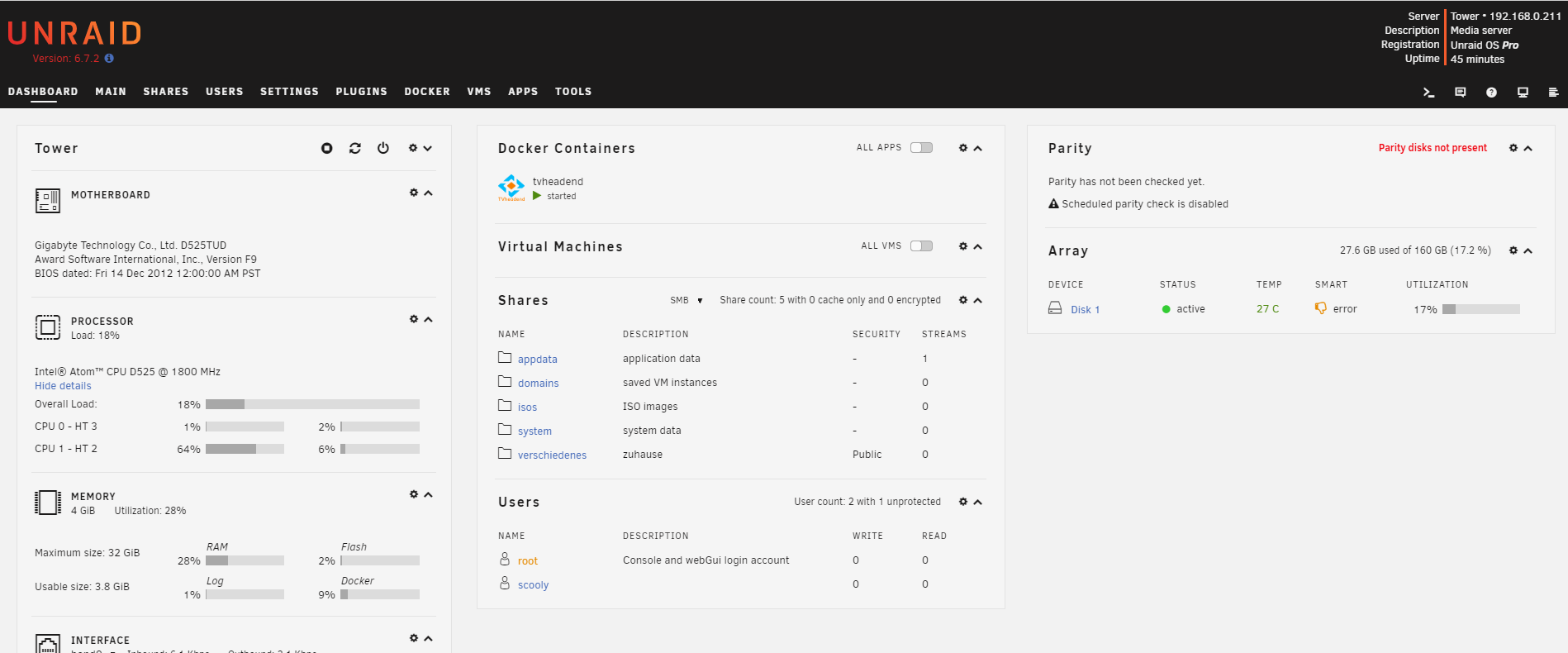Switch to the Docker tab
This screenshot has width=1568, height=653.
coord(427,92)
